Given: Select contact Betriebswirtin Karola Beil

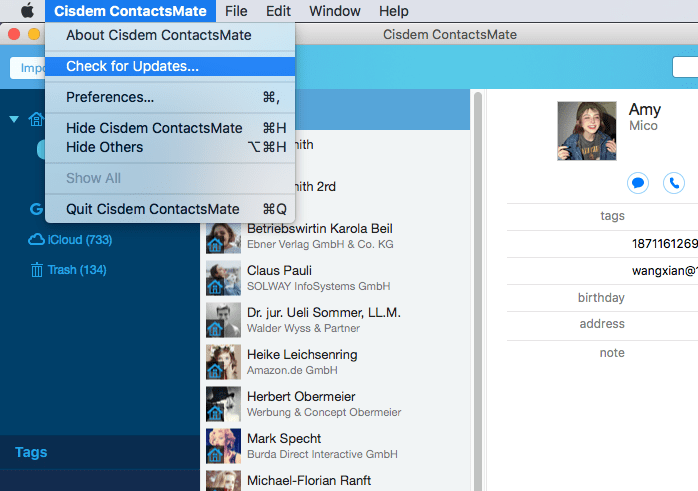Looking at the screenshot, I should 337,236.
